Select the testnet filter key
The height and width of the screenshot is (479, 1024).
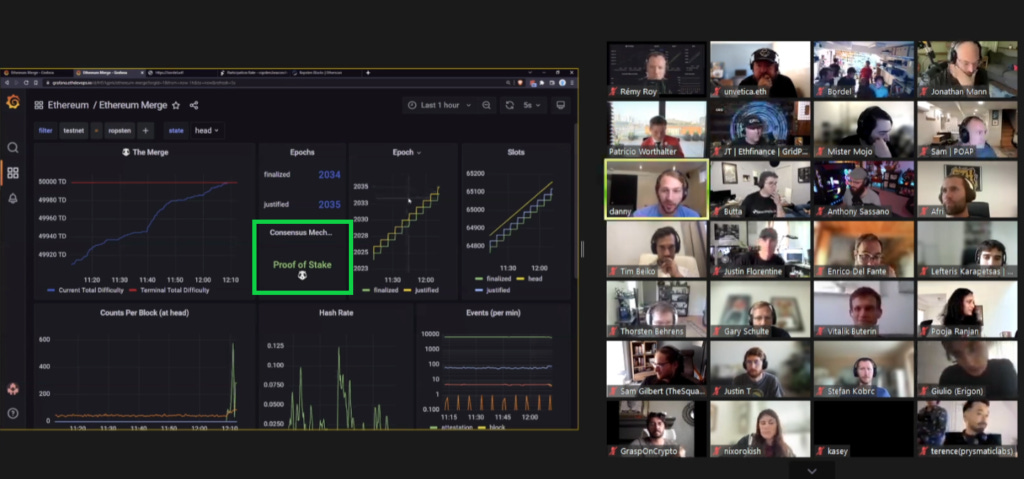tap(74, 131)
